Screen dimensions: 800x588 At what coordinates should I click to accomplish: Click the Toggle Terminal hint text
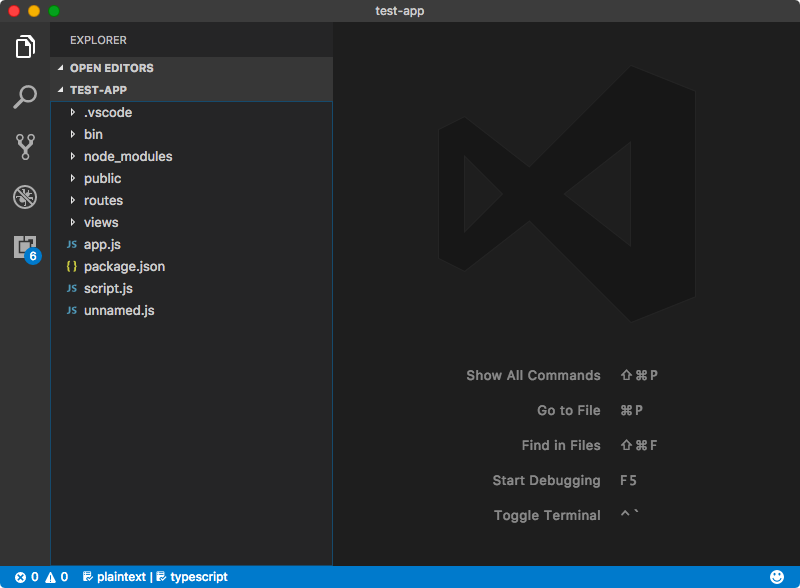click(x=547, y=516)
